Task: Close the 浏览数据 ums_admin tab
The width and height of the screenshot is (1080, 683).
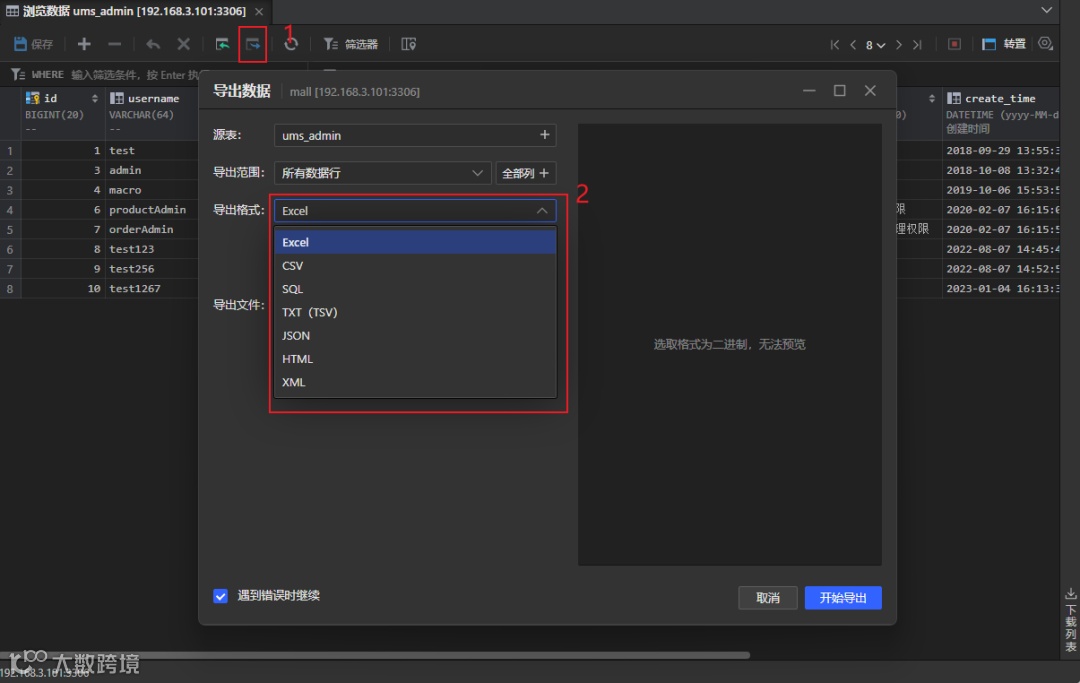Action: coord(259,11)
